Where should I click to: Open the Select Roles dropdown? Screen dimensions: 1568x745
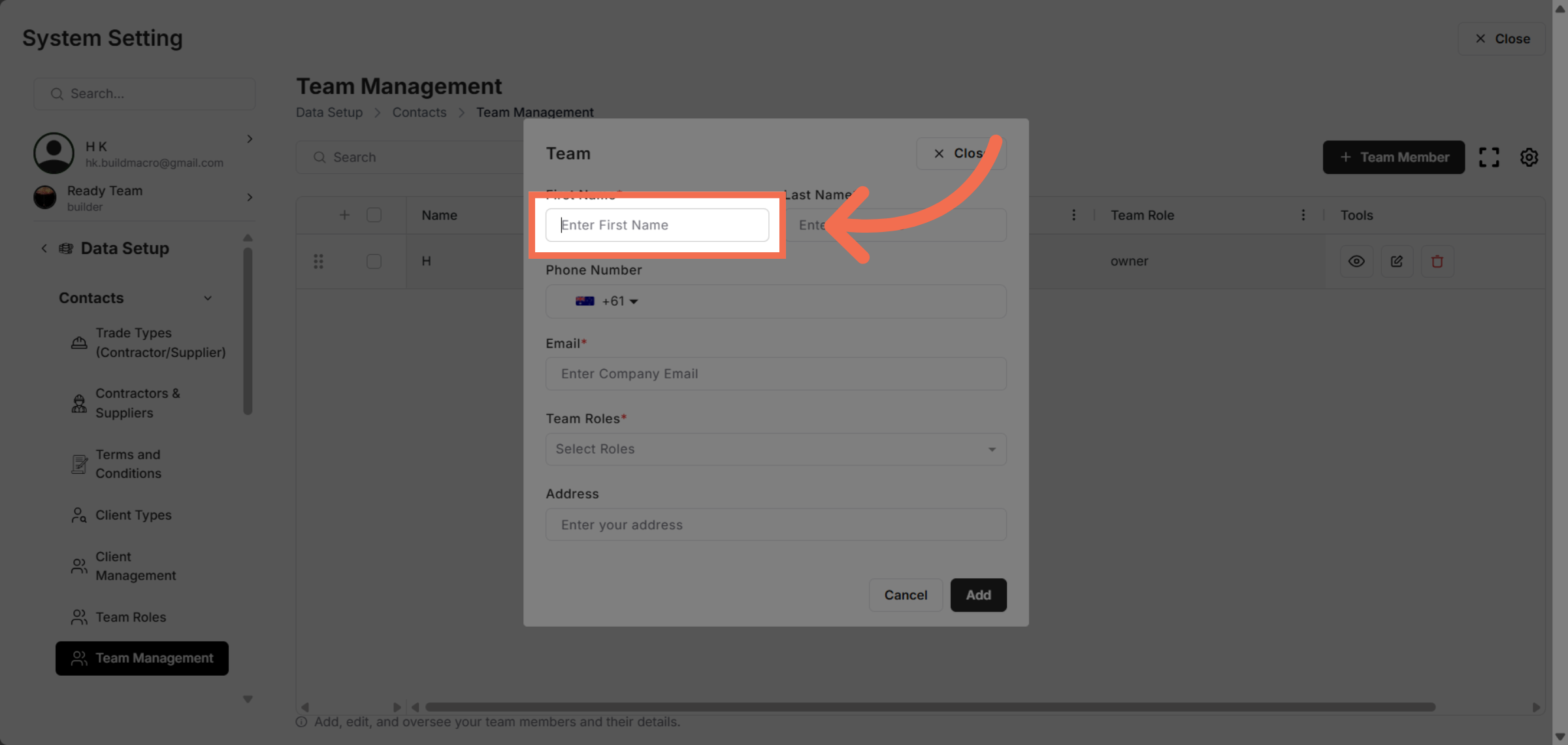click(x=776, y=449)
